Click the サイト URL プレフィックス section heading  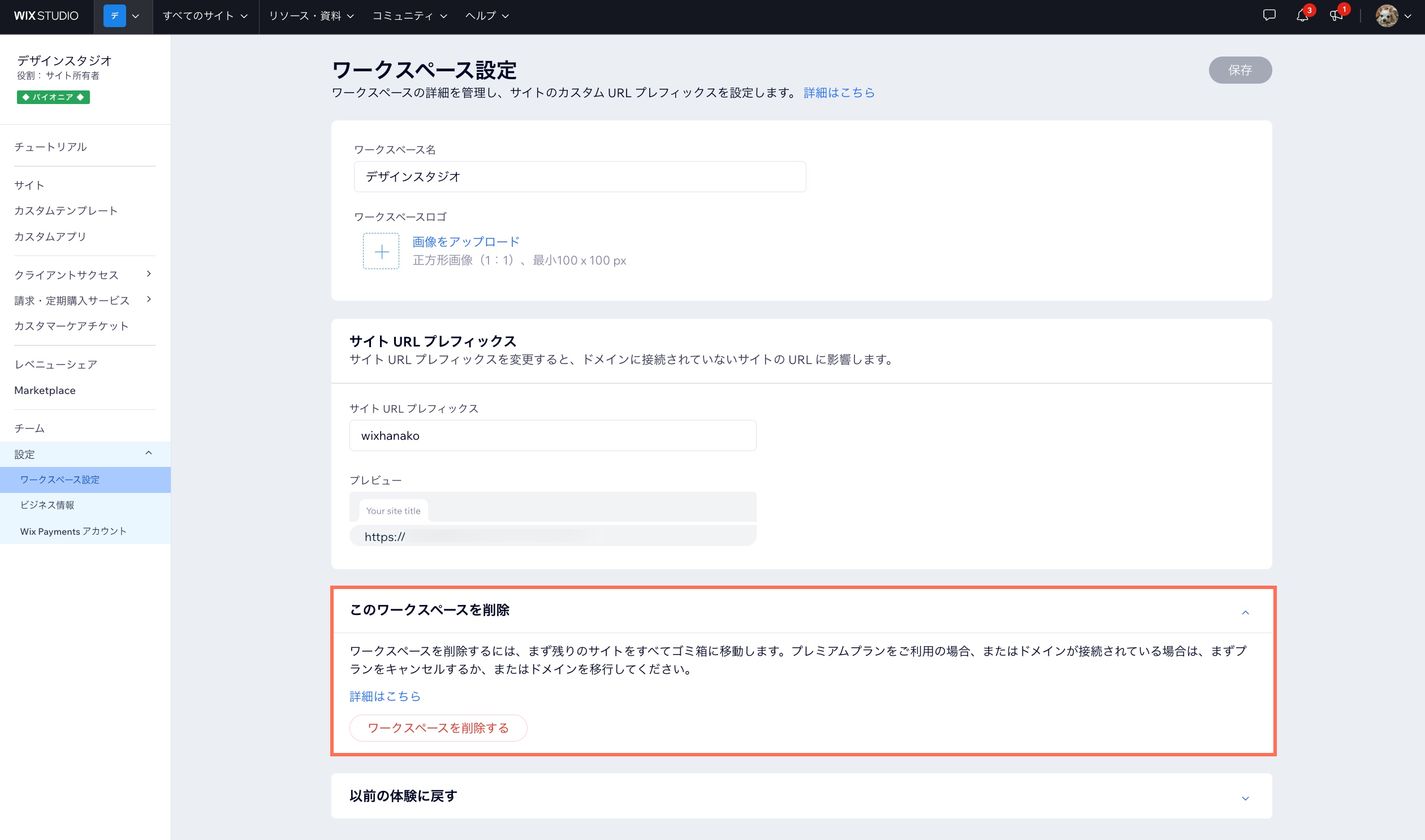pyautogui.click(x=433, y=341)
